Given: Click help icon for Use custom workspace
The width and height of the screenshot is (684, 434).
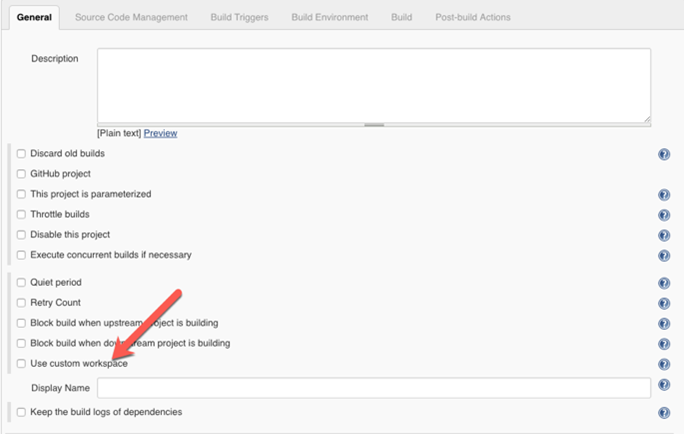Looking at the screenshot, I should (664, 364).
